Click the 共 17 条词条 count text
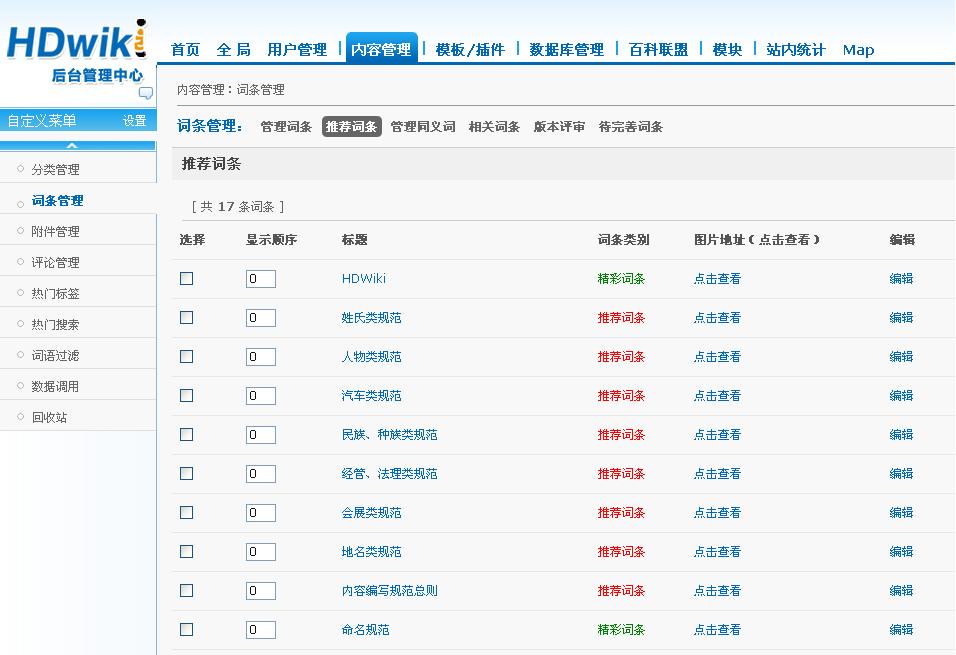Image resolution: width=956 pixels, height=655 pixels. click(x=238, y=207)
